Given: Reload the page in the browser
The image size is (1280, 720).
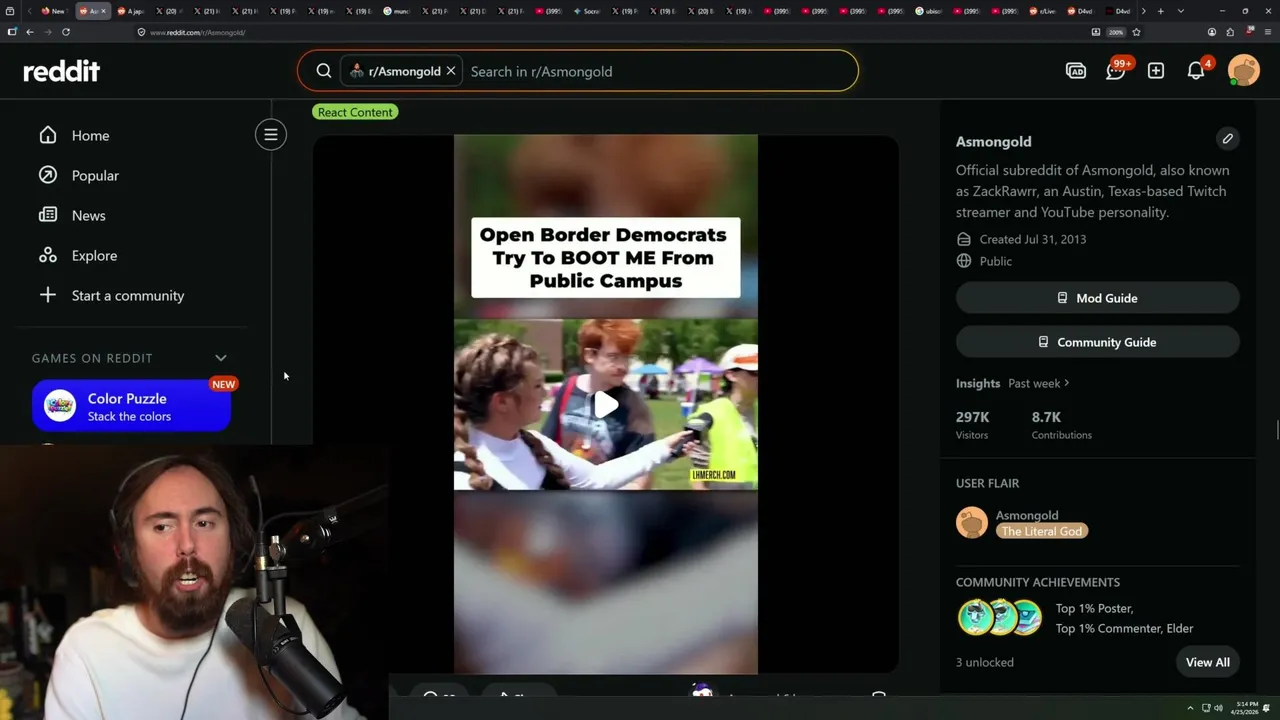Looking at the screenshot, I should pyautogui.click(x=66, y=32).
